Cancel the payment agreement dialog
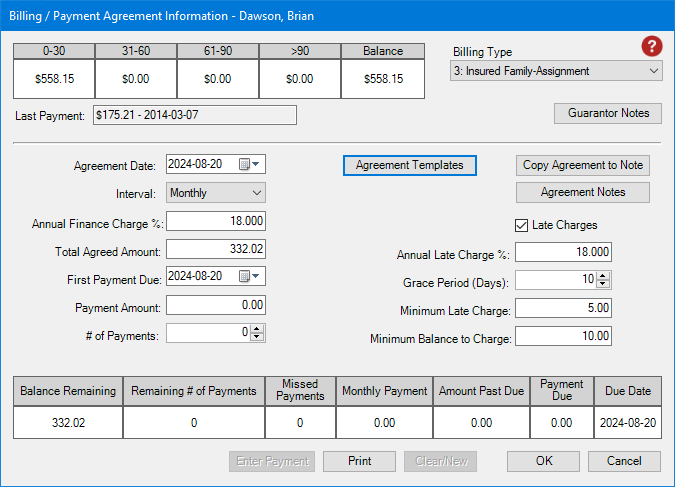The width and height of the screenshot is (675, 487). 624,461
